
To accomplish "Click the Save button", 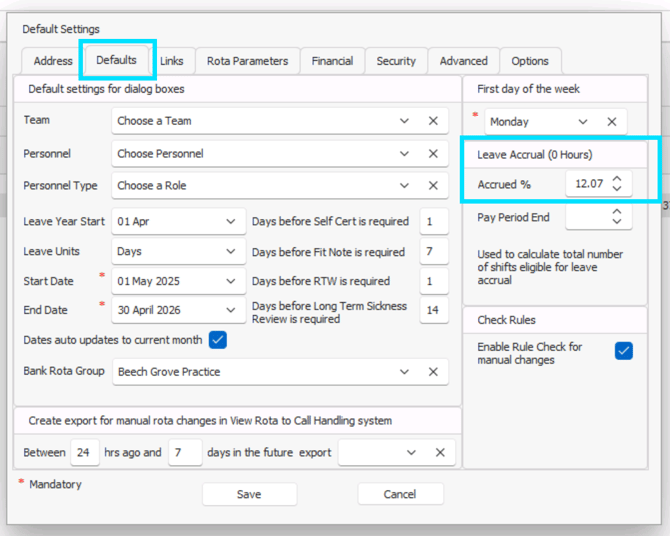I will pos(249,494).
